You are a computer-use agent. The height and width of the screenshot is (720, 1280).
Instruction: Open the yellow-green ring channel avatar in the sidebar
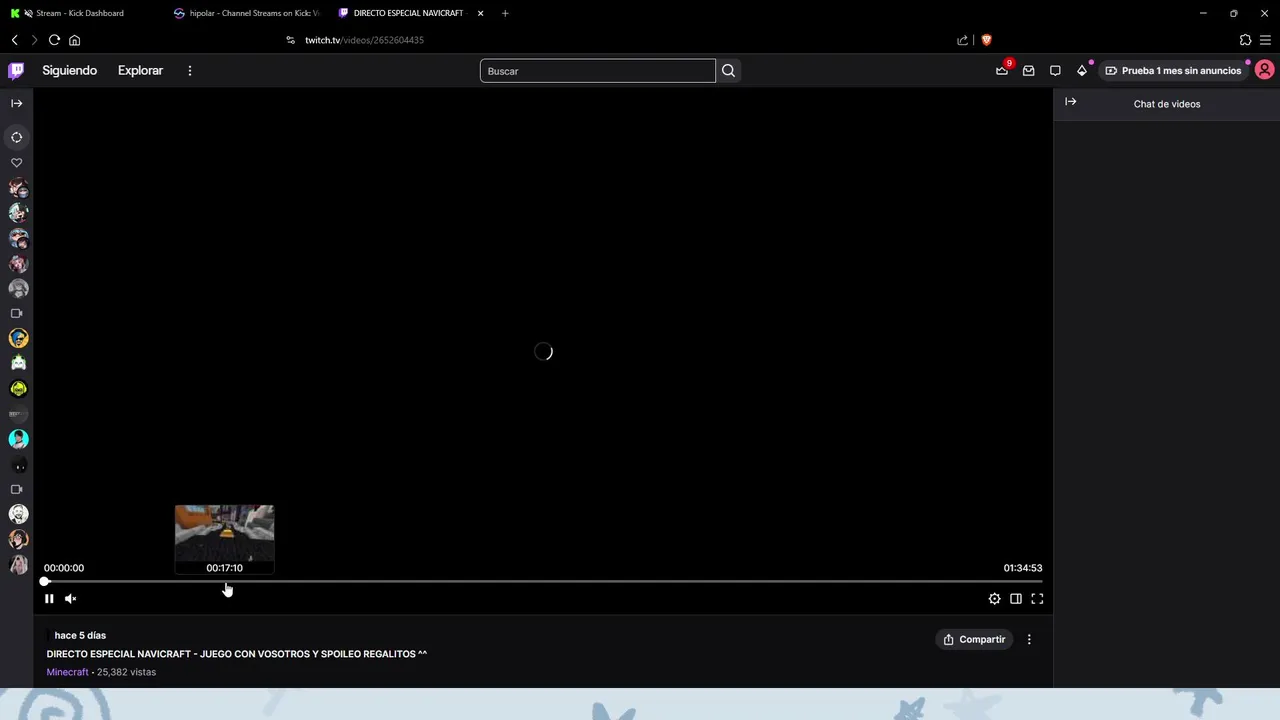tap(18, 389)
